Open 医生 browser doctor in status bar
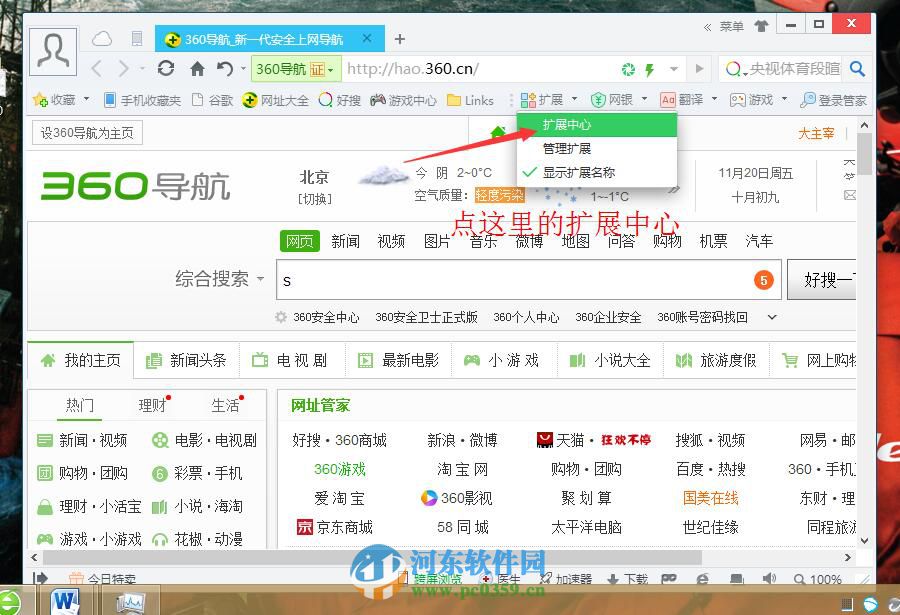Screen dimensions: 900x615 [x=503, y=578]
